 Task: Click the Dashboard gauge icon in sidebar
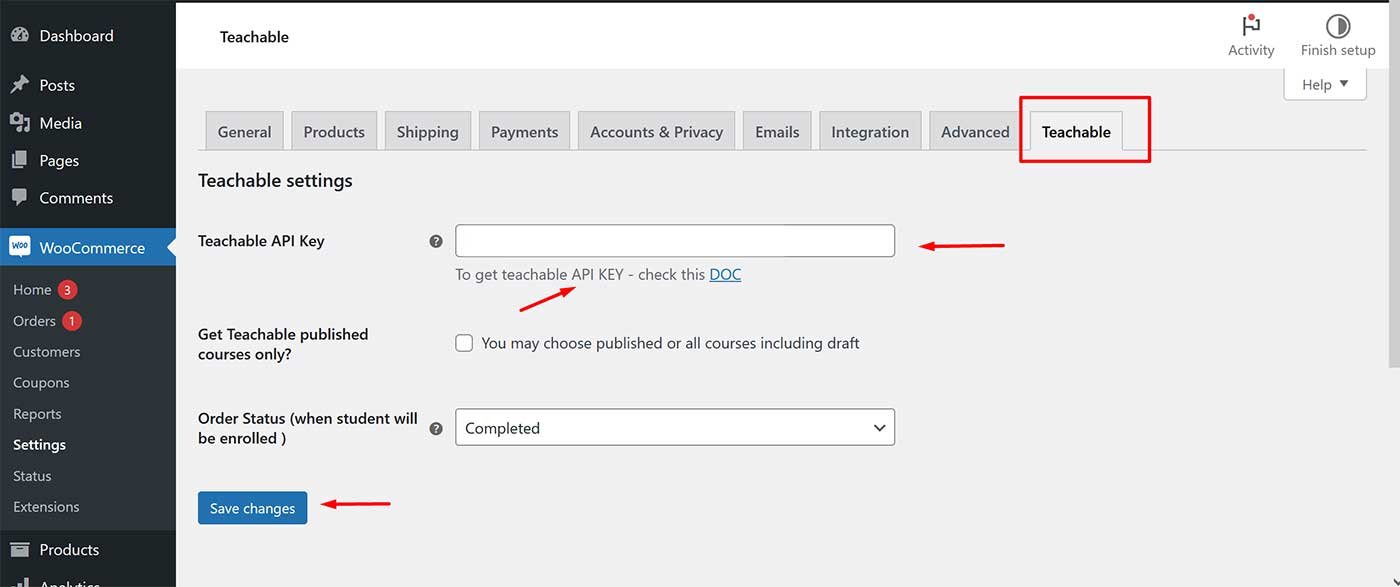point(19,35)
